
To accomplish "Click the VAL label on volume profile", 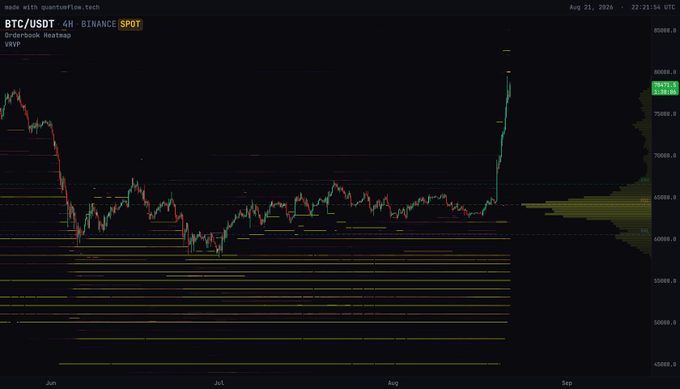I will 645,231.
